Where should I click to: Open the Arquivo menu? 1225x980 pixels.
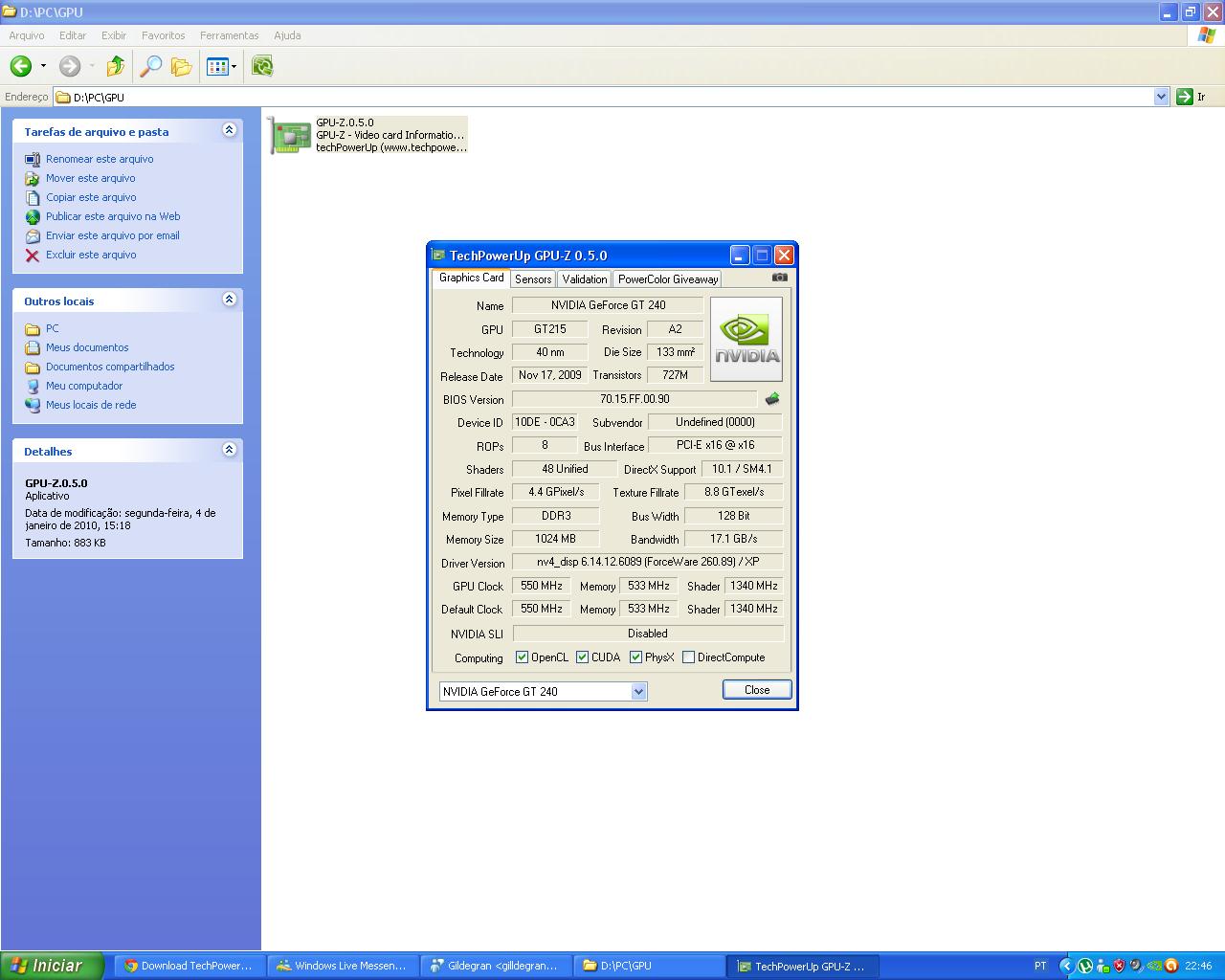click(x=27, y=35)
